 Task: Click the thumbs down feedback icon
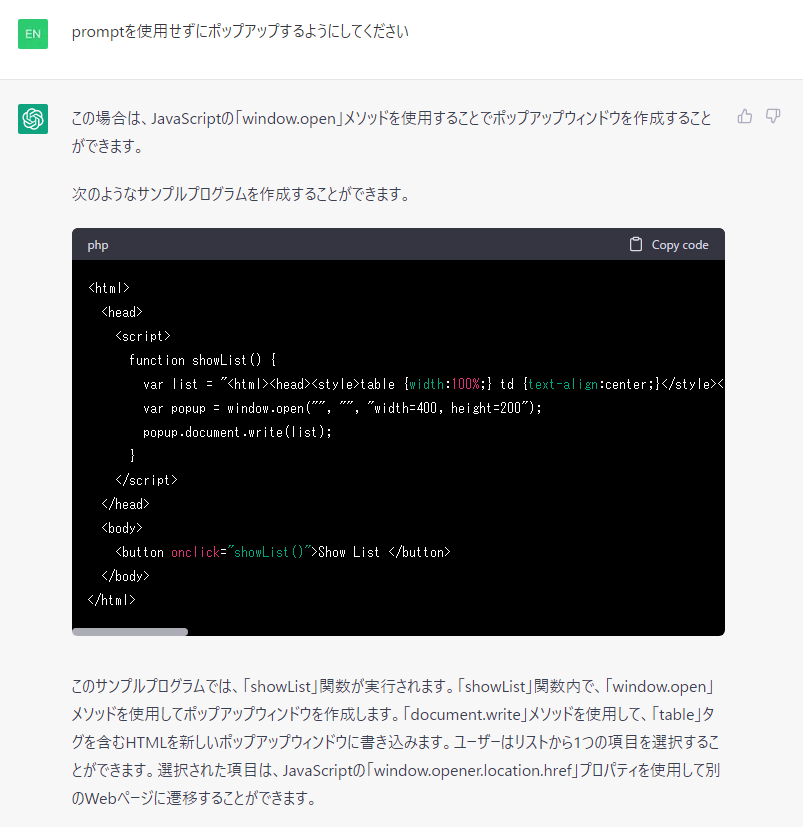(773, 116)
